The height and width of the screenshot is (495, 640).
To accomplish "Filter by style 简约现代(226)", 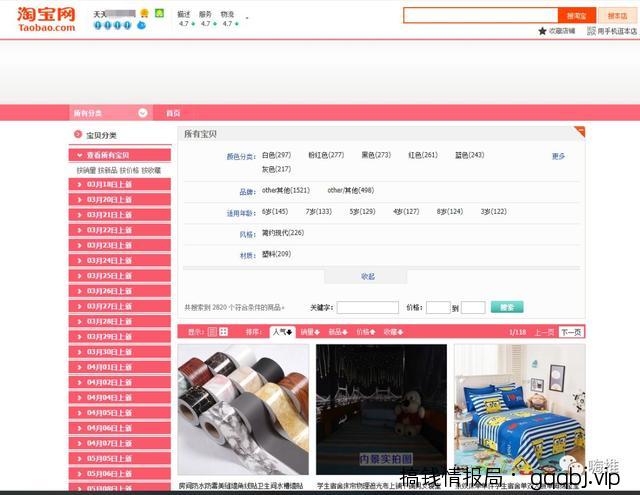I will [283, 233].
